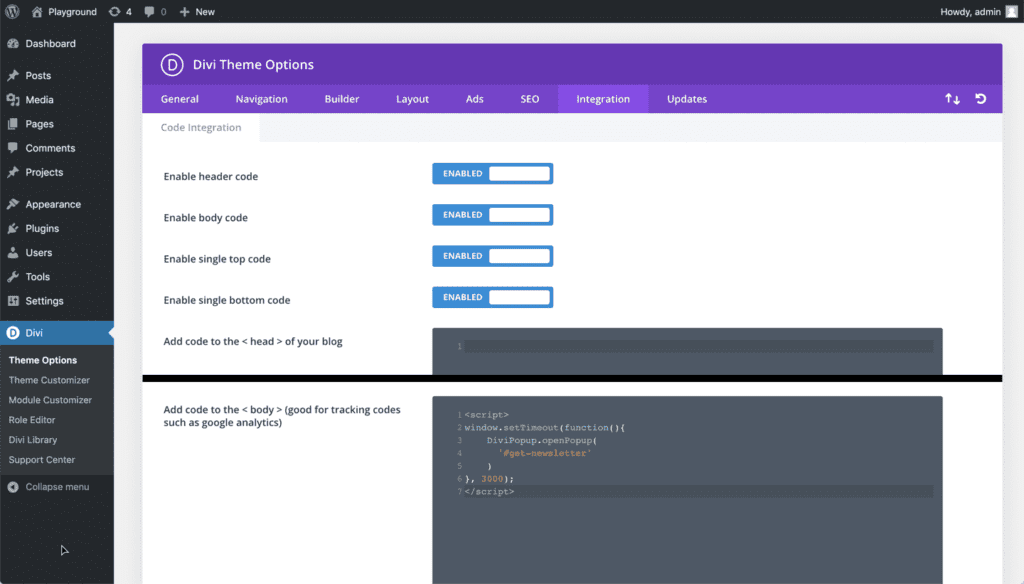
Task: Toggle the Enable body code switch
Action: point(492,215)
